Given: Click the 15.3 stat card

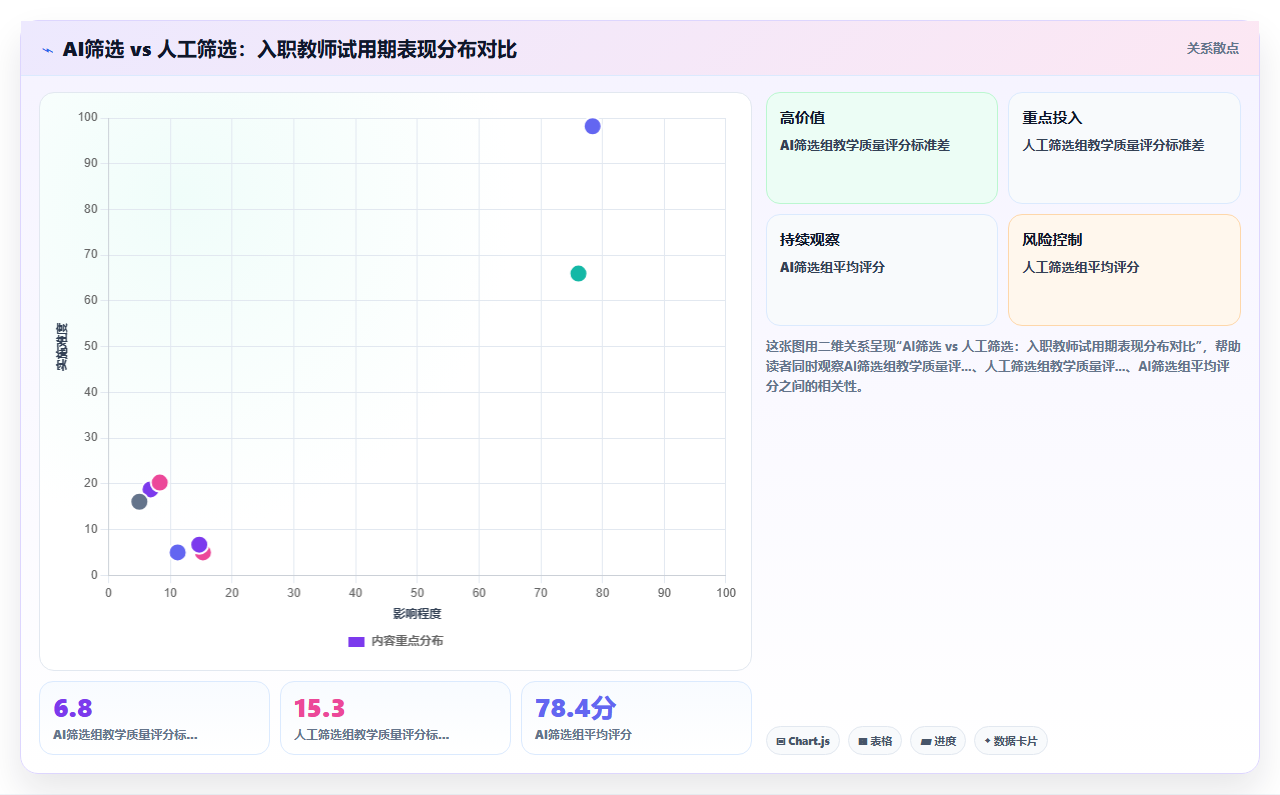Looking at the screenshot, I should pos(395,718).
